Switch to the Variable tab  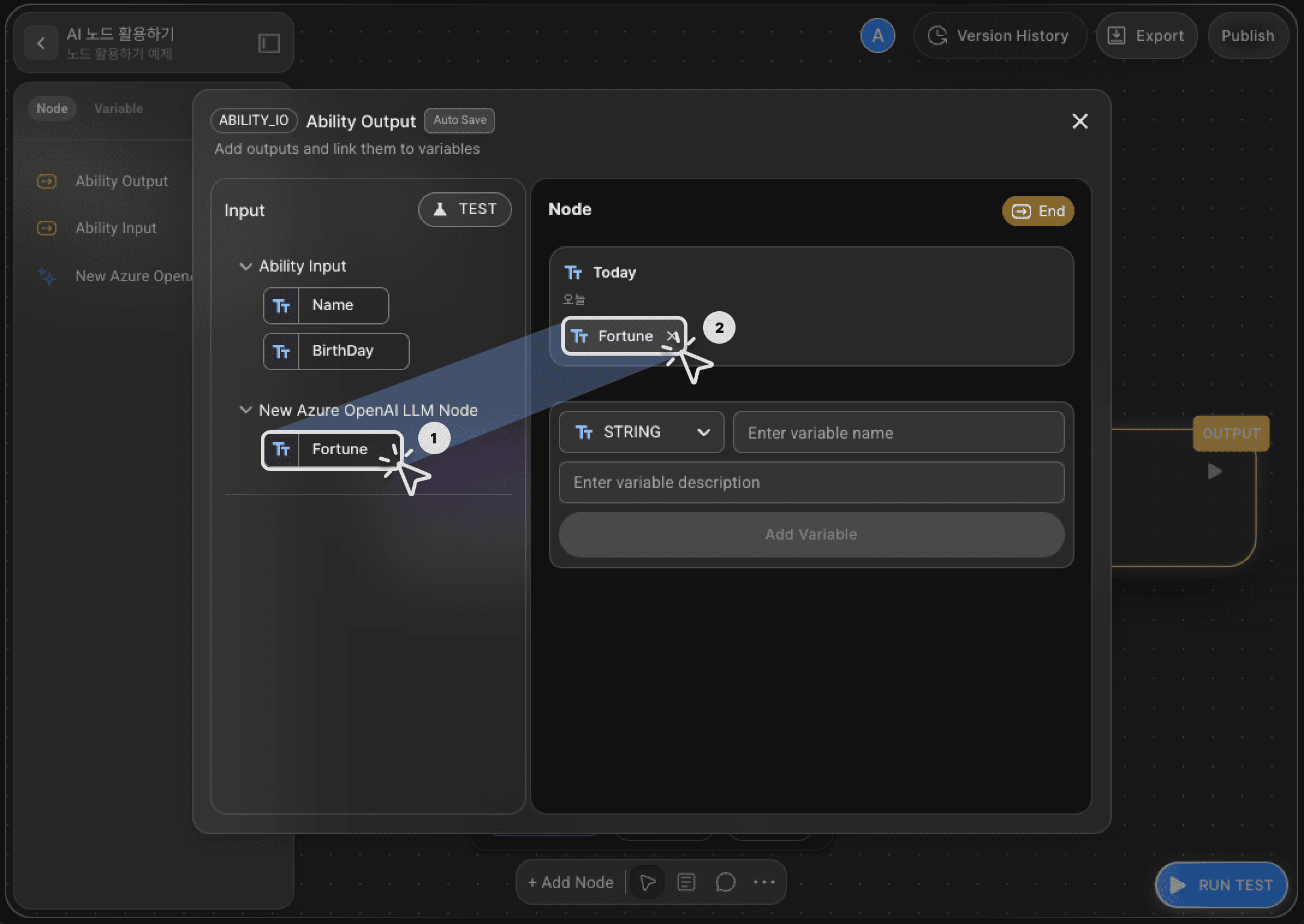tap(118, 109)
